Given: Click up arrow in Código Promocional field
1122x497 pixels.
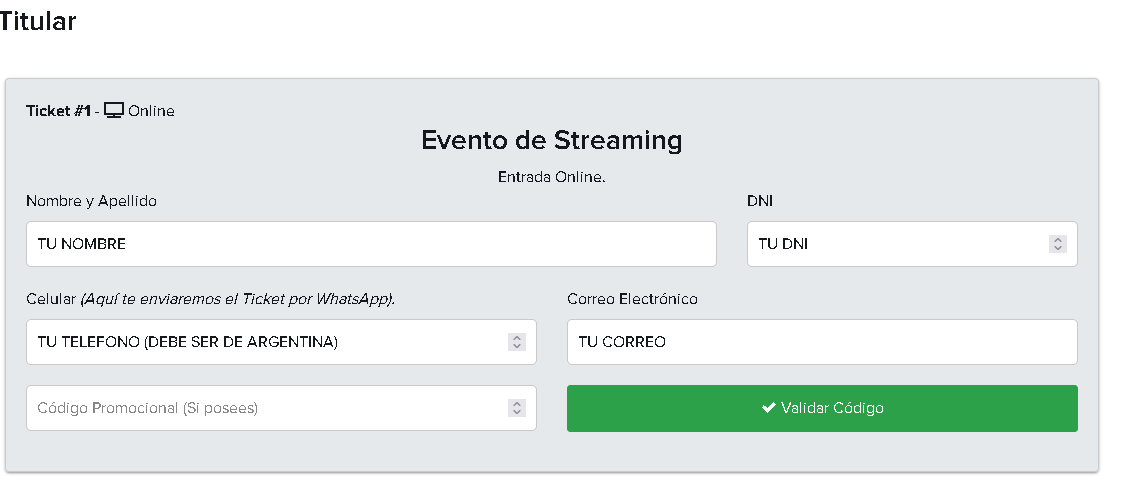Looking at the screenshot, I should [x=517, y=403].
